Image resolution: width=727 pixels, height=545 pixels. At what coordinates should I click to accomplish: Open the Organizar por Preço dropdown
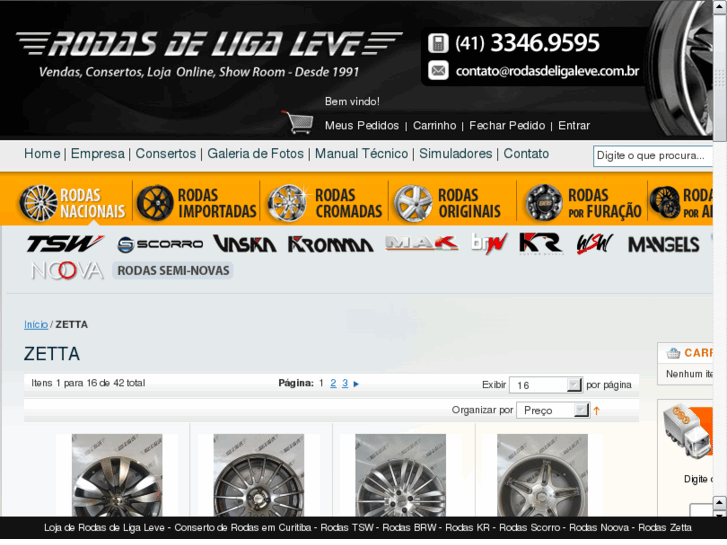[553, 410]
